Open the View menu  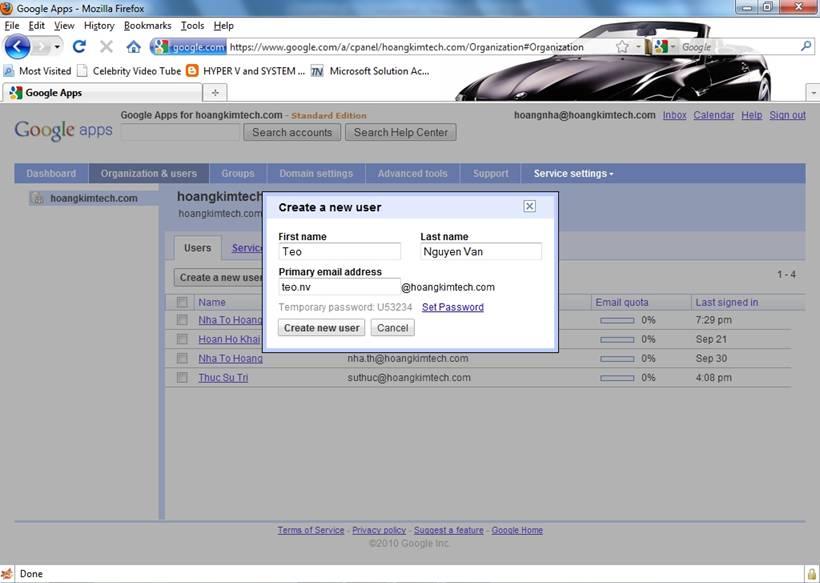[64, 26]
